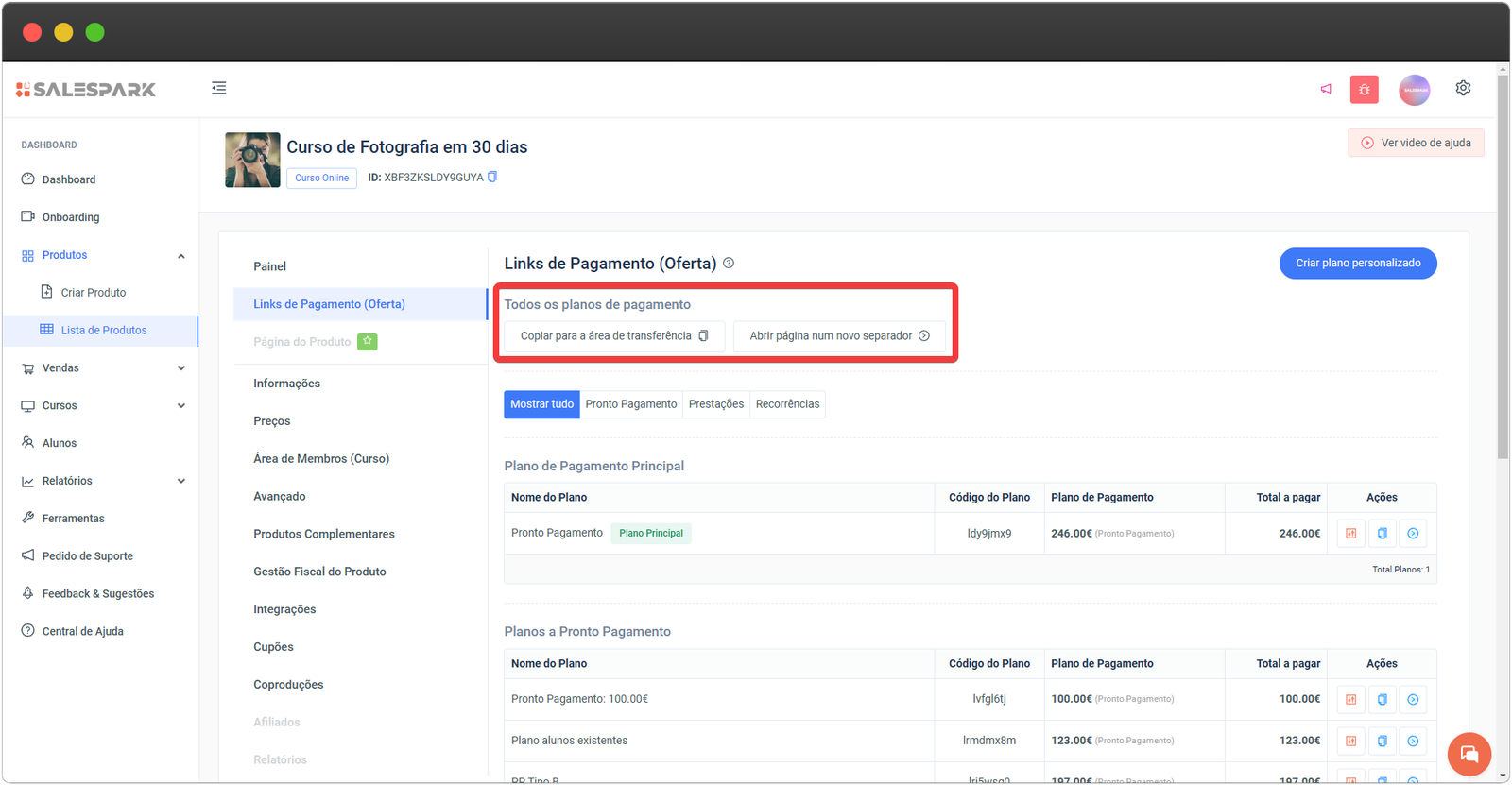Collapse the Produtos sidebar section
Image resolution: width=1512 pixels, height=785 pixels.
(x=181, y=256)
